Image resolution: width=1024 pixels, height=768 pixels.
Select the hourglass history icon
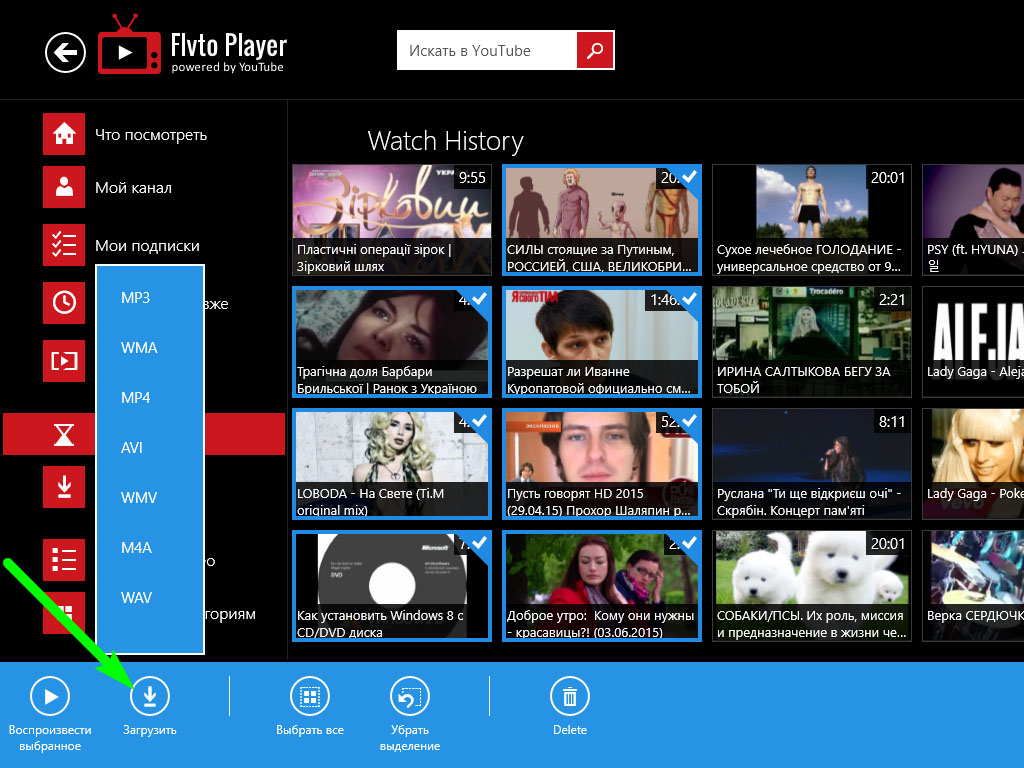tap(64, 434)
